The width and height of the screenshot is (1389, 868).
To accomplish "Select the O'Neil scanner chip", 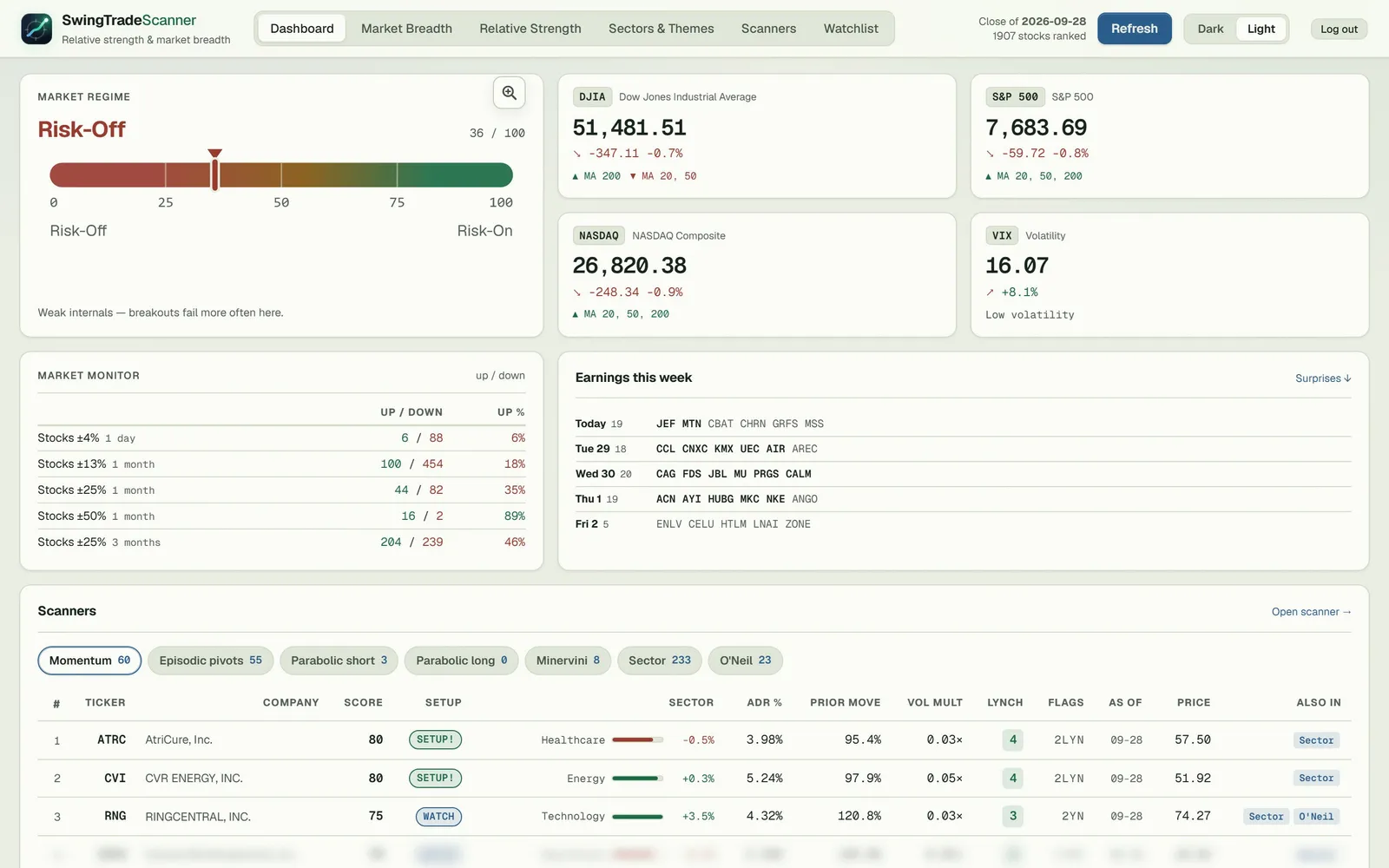I will (746, 661).
